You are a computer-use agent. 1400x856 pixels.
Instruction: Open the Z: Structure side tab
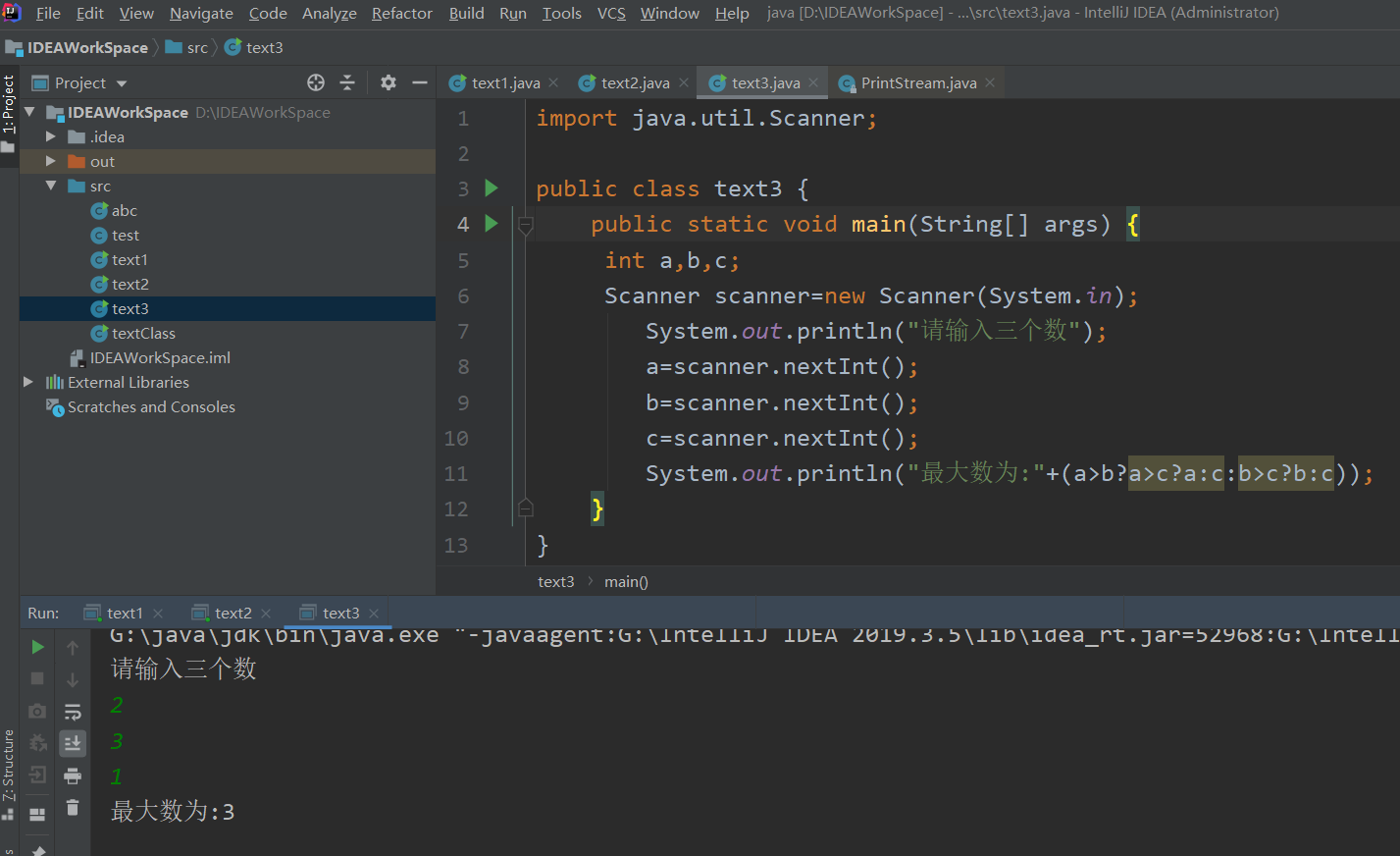(x=9, y=765)
